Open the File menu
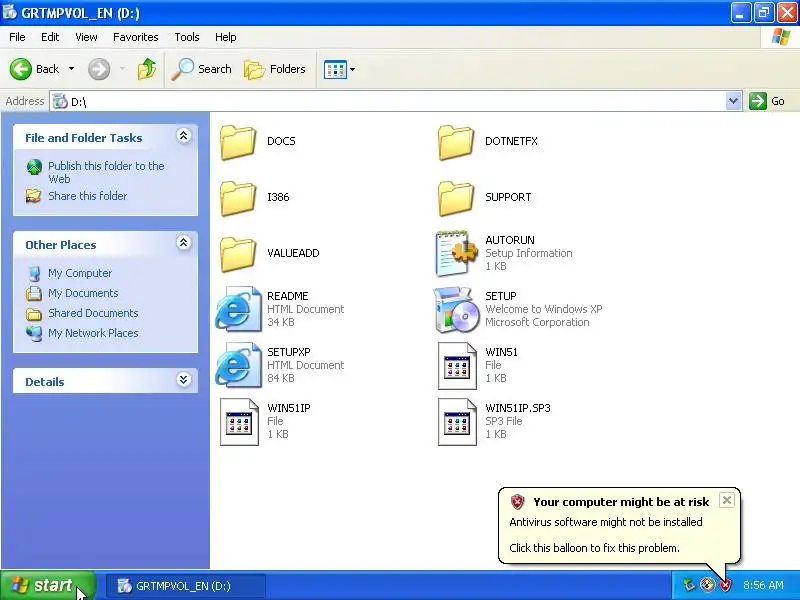 pos(17,37)
